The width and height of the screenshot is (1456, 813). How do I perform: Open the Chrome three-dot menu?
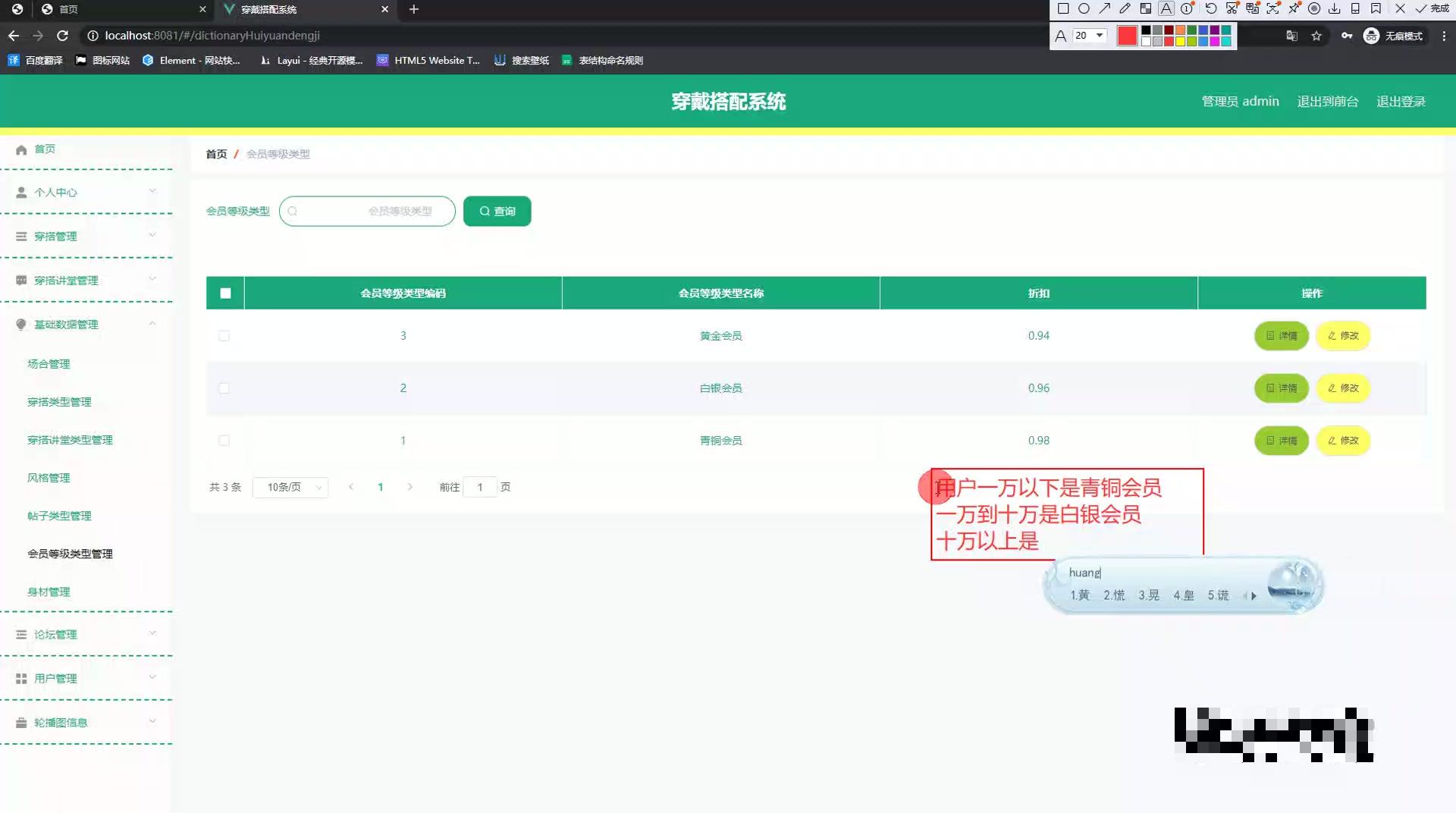pos(1444,36)
